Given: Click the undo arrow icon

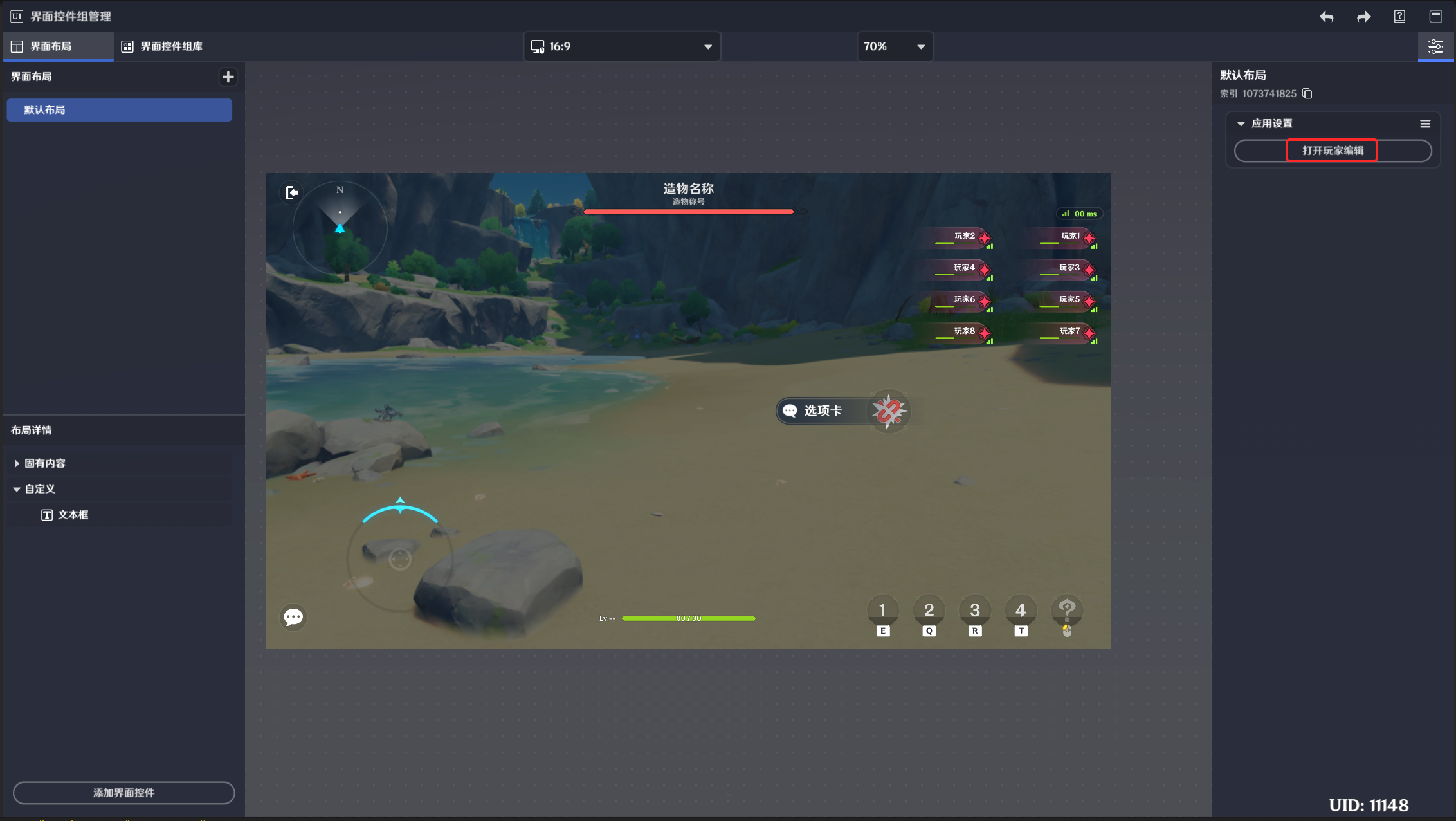Looking at the screenshot, I should point(1326,17).
